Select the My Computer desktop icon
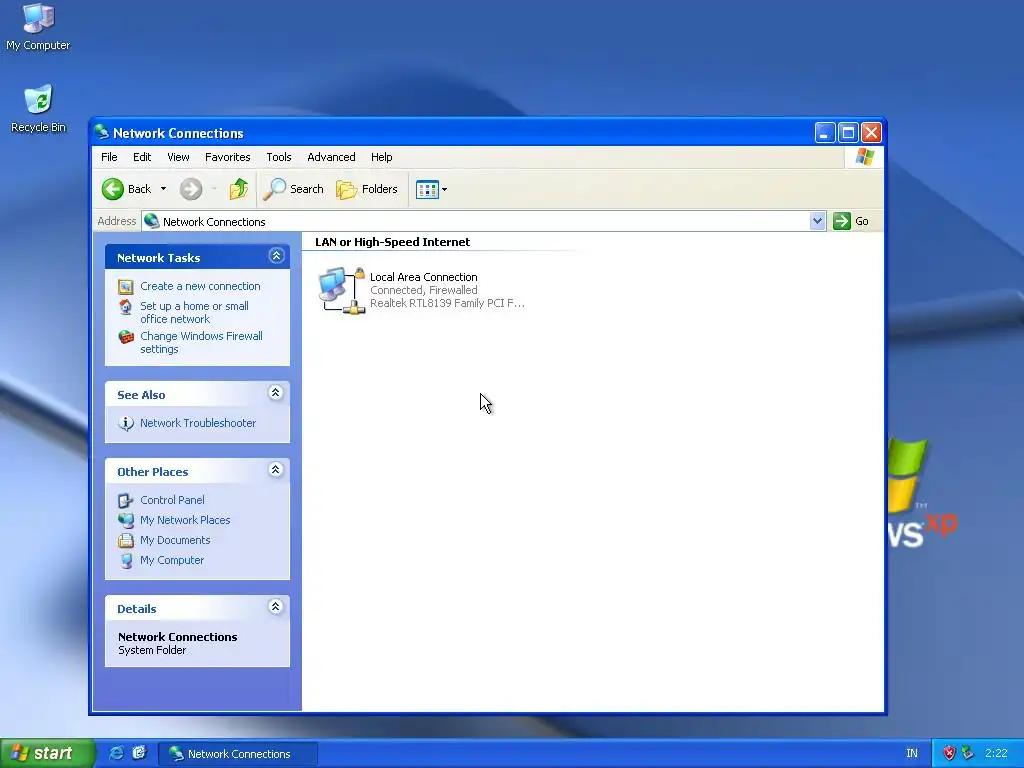 [x=38, y=27]
